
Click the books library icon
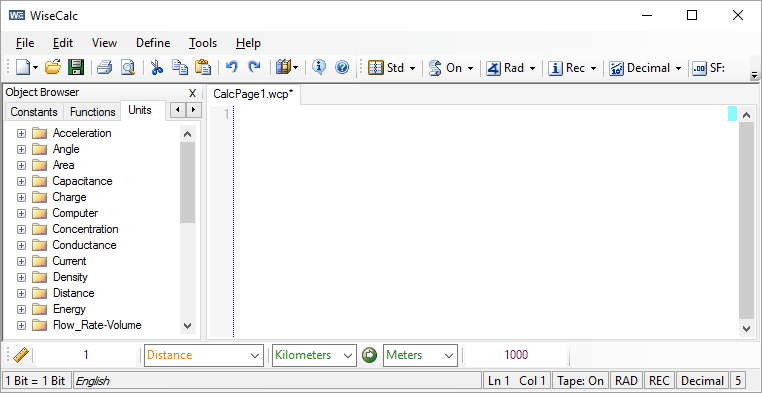click(x=282, y=68)
